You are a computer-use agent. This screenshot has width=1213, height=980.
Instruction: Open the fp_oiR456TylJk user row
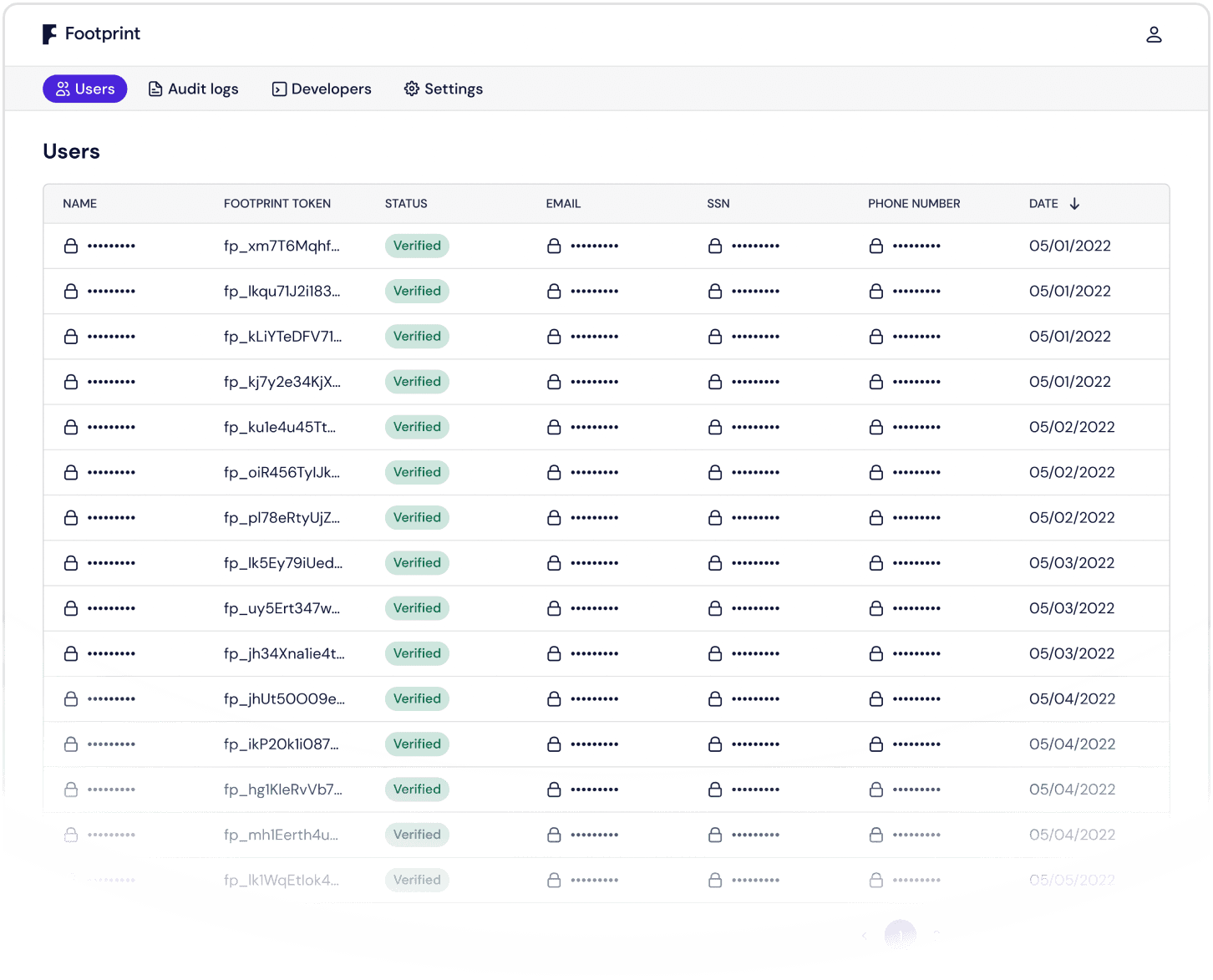(x=282, y=473)
